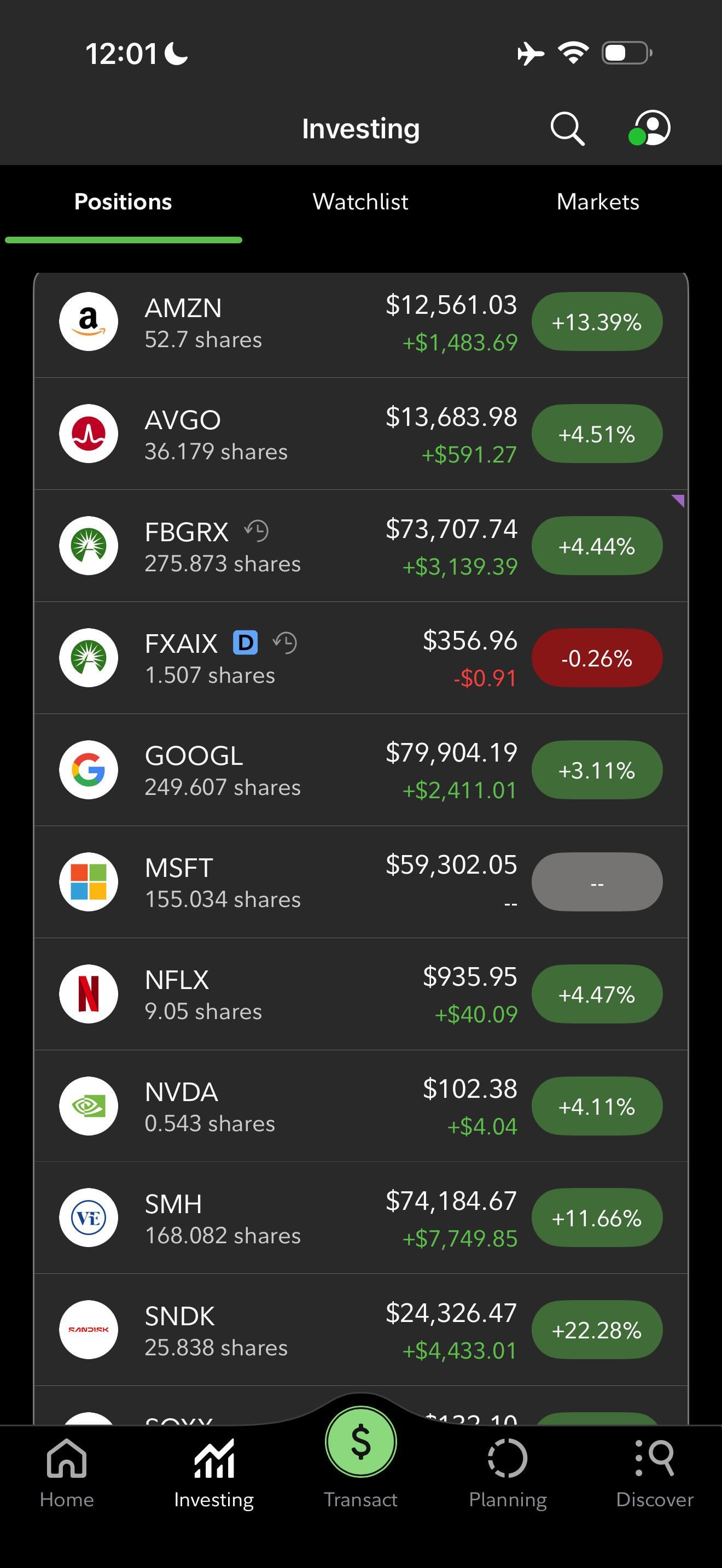This screenshot has height=1568, width=722.
Task: Toggle AMZN +13.39% change badge
Action: point(597,321)
